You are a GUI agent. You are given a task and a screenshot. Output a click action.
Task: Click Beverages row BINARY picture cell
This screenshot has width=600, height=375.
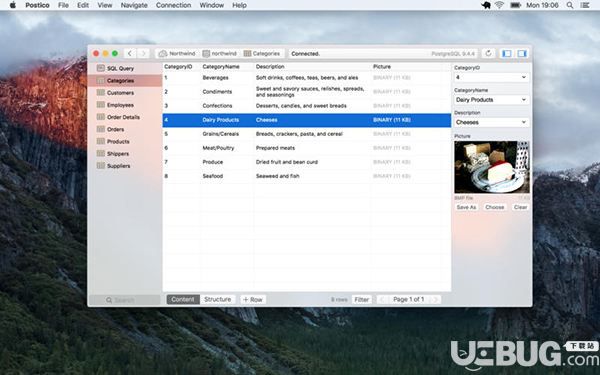391,78
